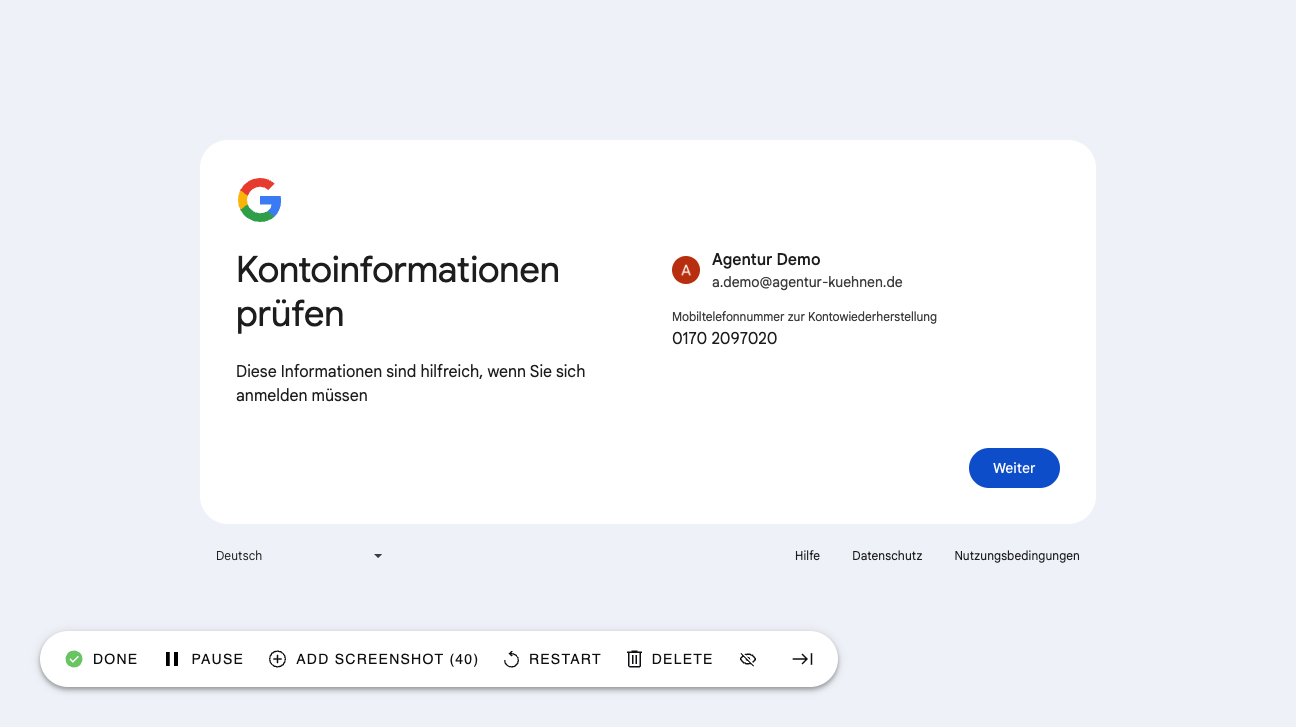
Task: Toggle the hide toolbar eye icon
Action: click(748, 659)
